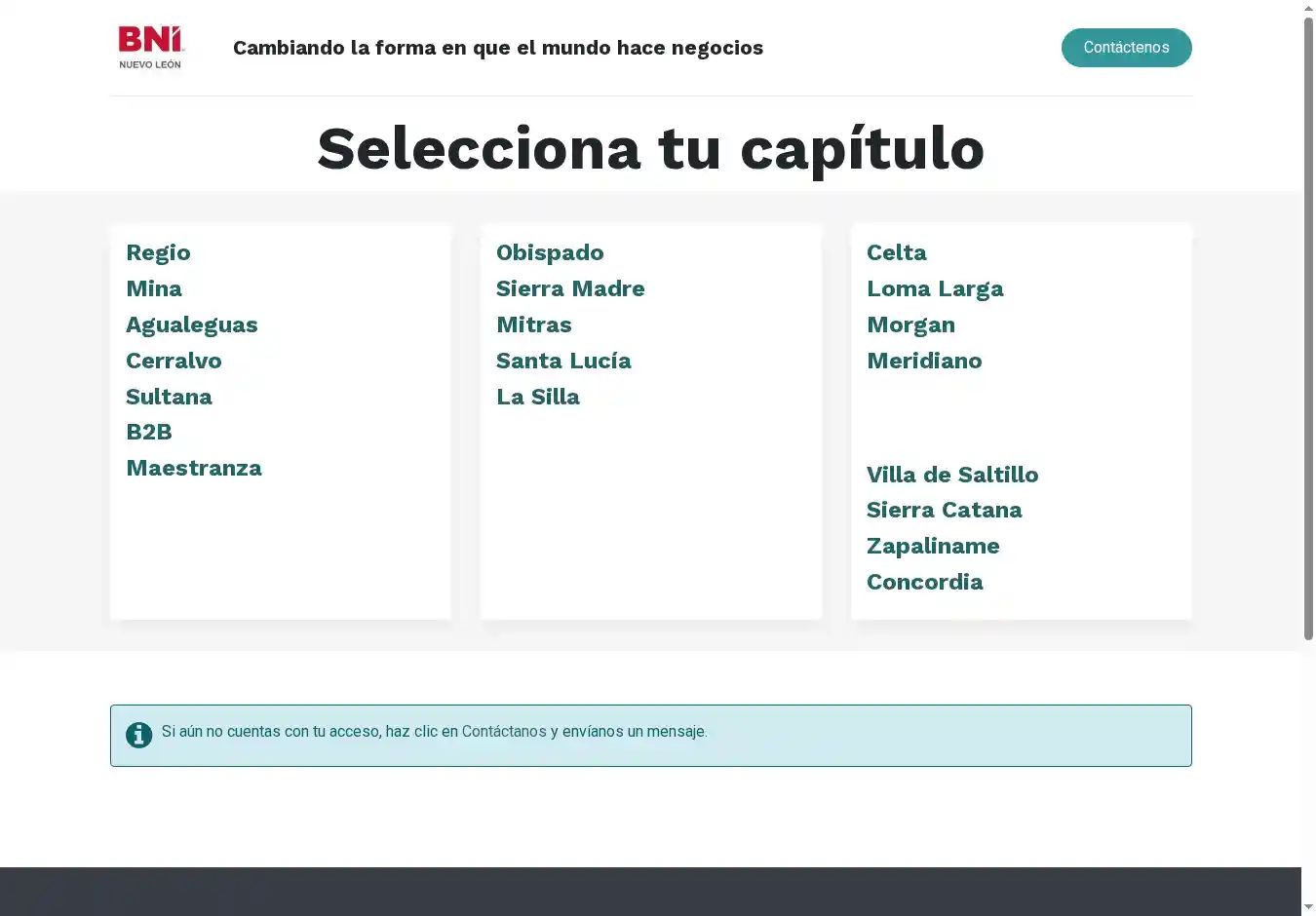1316x916 pixels.
Task: Go to the Cerralvo chapter
Action: coord(174,362)
